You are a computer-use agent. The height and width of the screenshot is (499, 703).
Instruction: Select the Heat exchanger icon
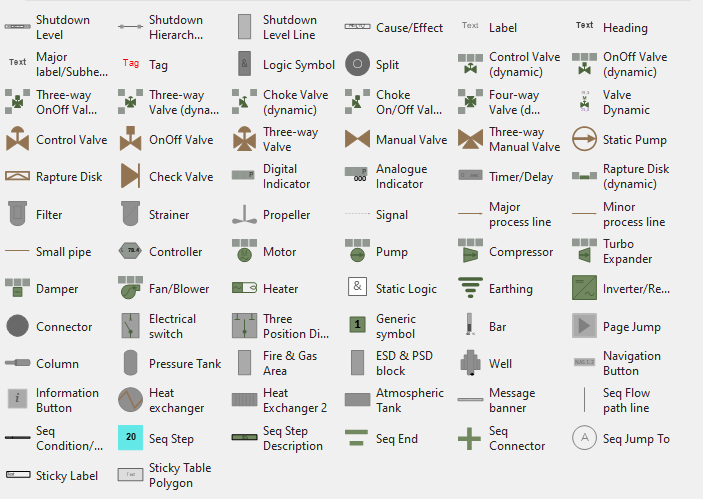coord(130,400)
